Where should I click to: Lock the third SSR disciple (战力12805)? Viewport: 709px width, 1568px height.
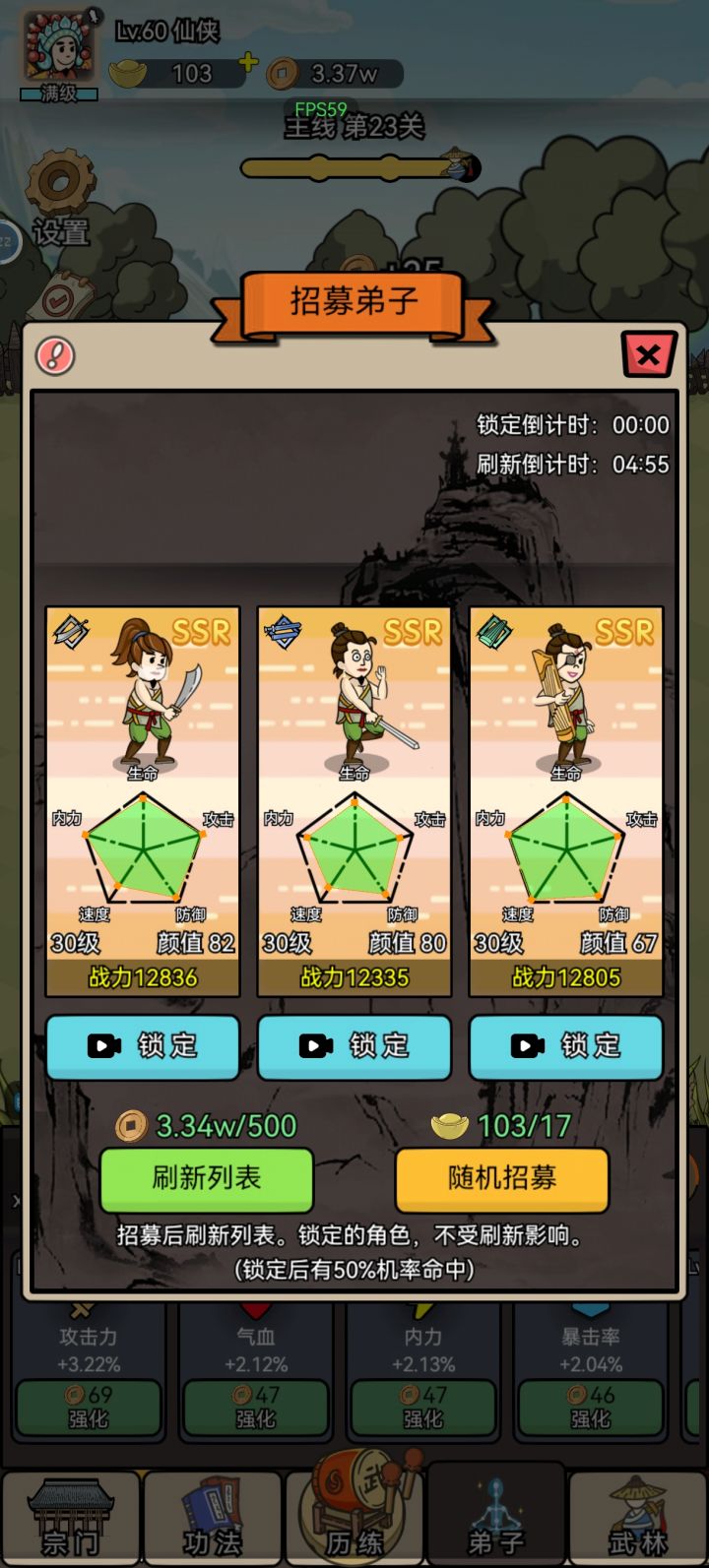click(566, 1045)
